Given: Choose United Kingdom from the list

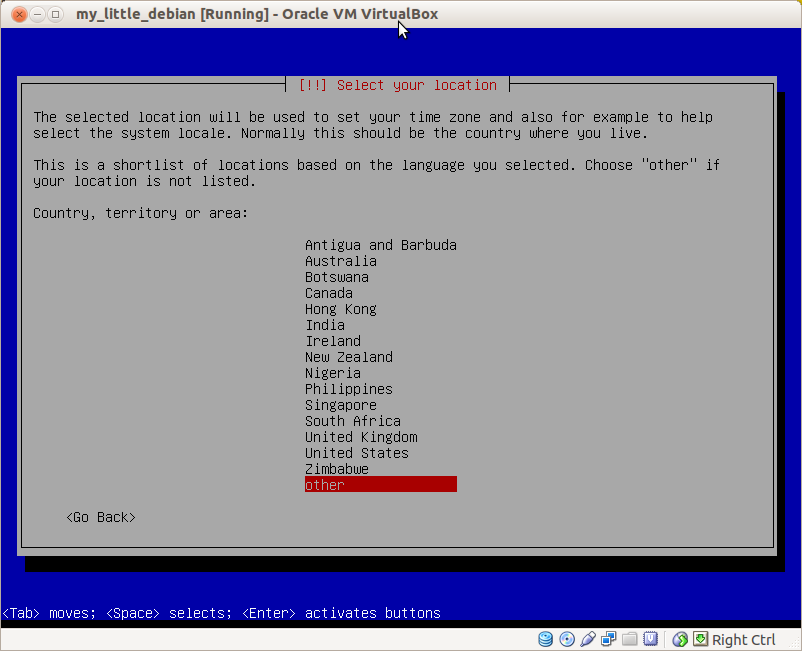Looking at the screenshot, I should tap(381, 437).
